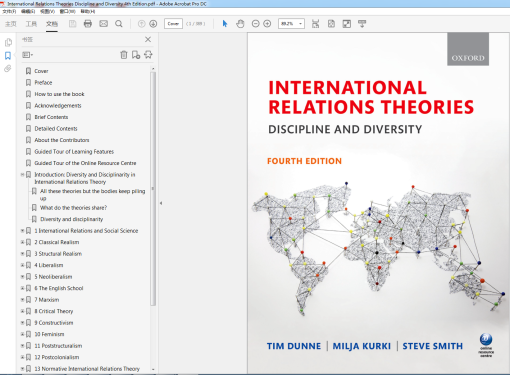Select the hand pan tool
Viewport: 510px width, 375px height.
(240, 24)
